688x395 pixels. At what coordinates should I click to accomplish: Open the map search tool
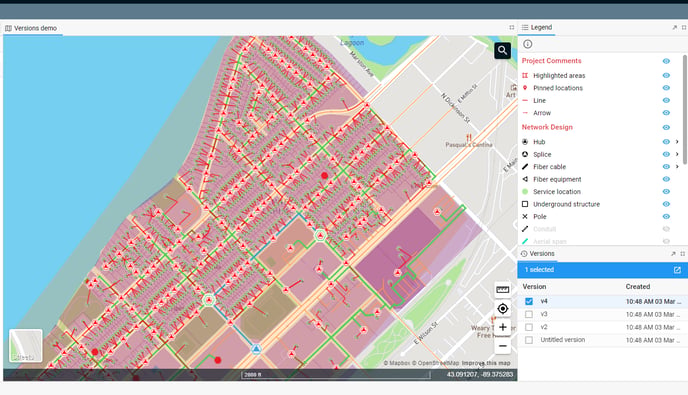click(x=502, y=50)
